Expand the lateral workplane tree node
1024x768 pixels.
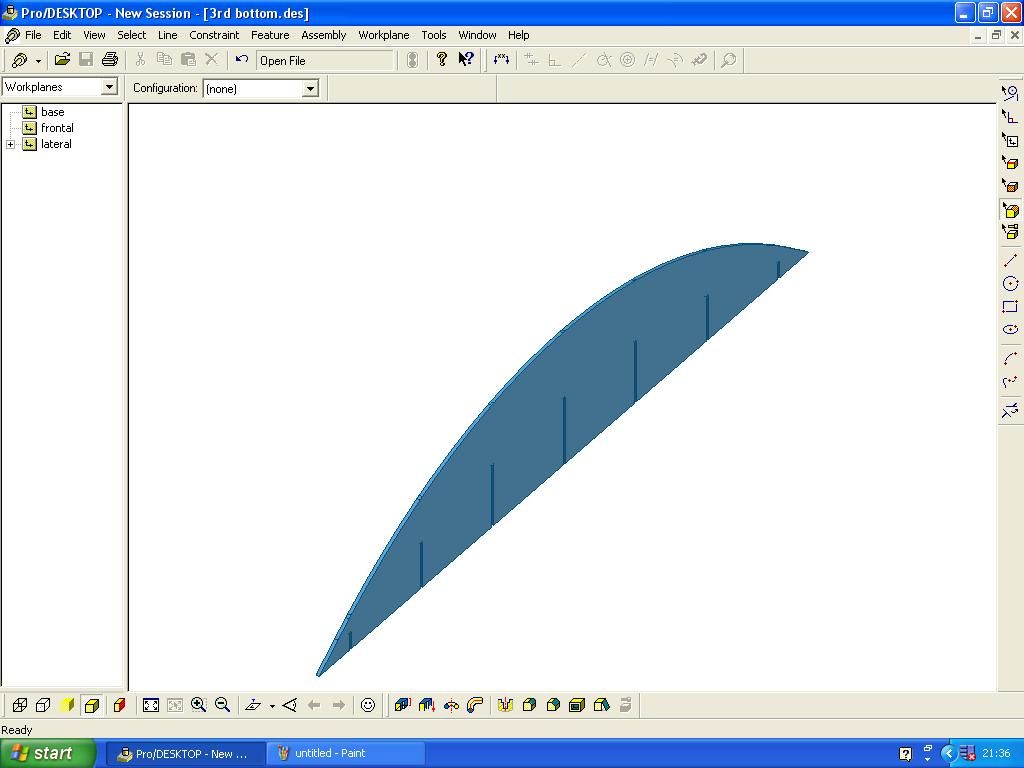(x=10, y=144)
